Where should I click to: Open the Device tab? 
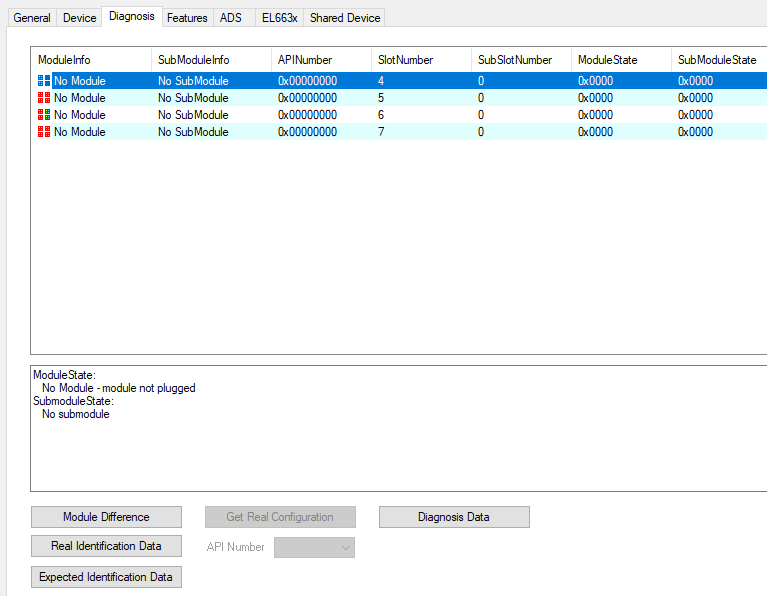(80, 18)
